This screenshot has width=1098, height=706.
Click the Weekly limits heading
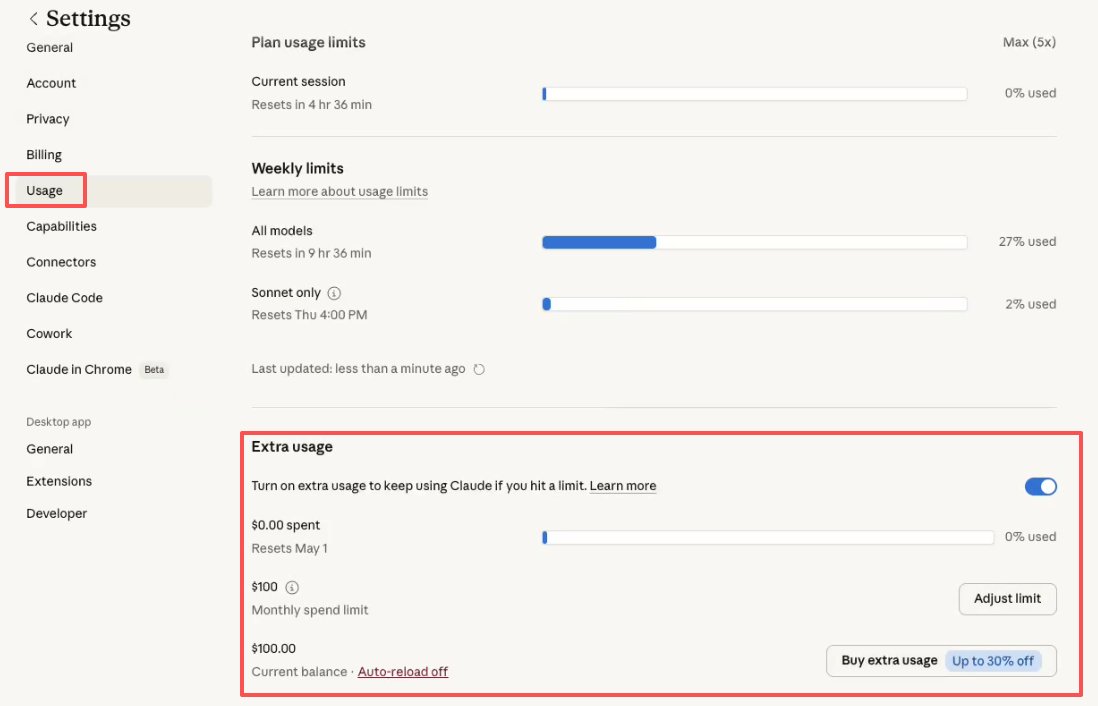click(298, 168)
